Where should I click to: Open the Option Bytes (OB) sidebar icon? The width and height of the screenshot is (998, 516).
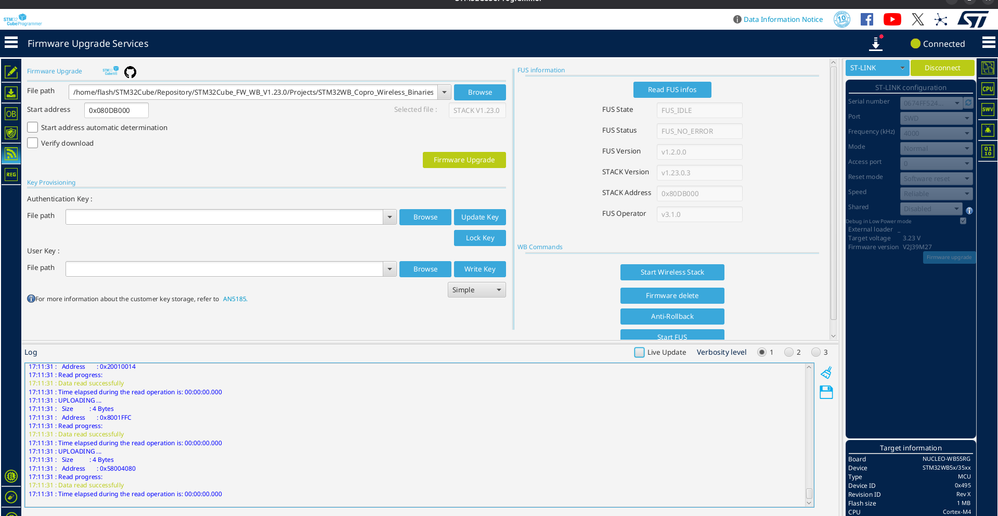(x=11, y=113)
